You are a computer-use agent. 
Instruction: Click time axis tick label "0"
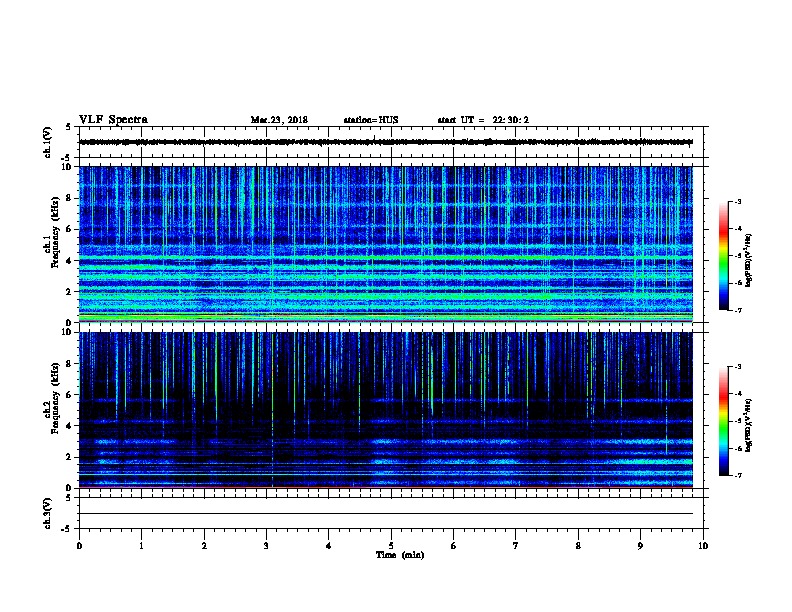coord(79,546)
